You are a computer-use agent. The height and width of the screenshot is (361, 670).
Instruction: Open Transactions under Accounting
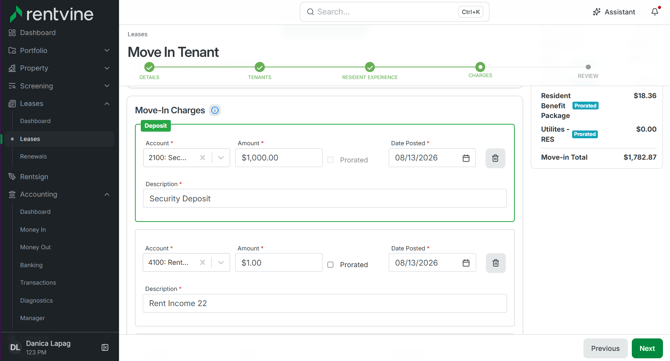pos(38,283)
